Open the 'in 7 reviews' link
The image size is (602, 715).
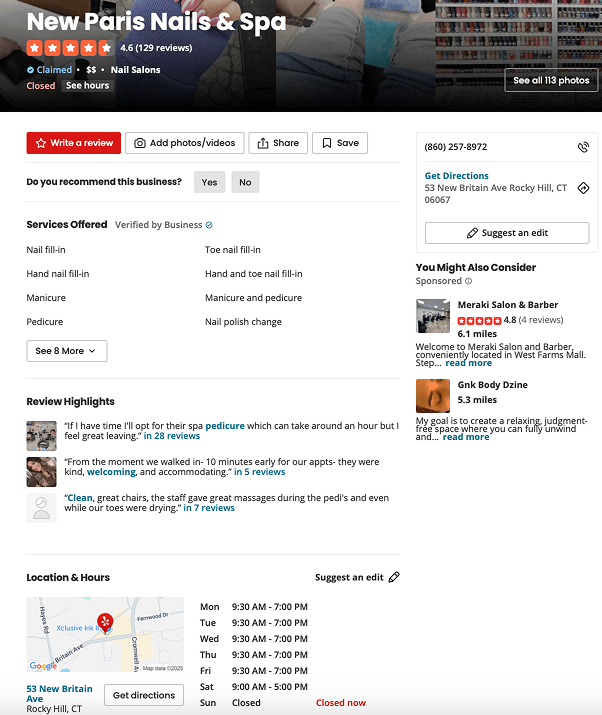coord(209,508)
